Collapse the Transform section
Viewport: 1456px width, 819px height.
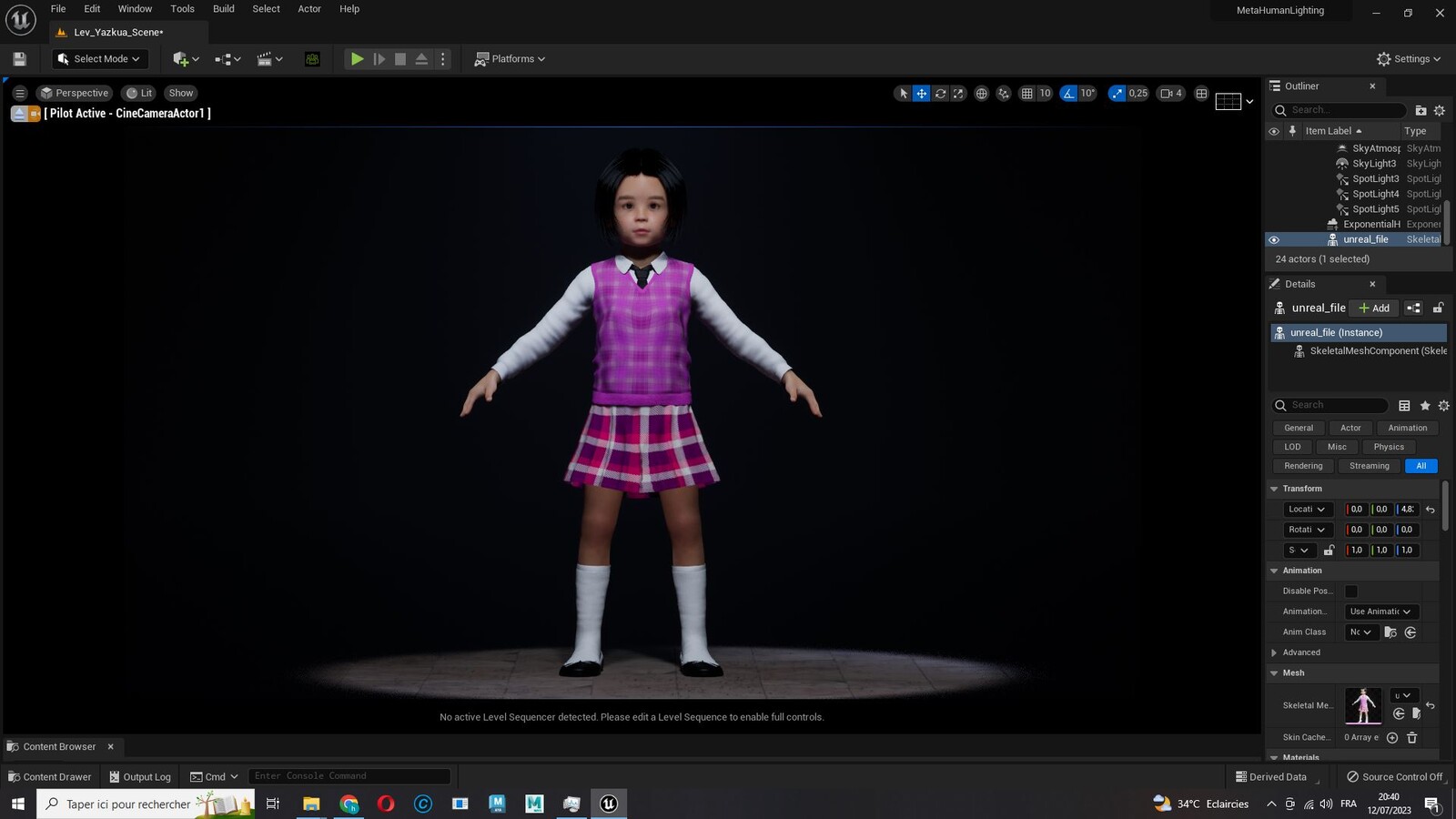(1274, 489)
